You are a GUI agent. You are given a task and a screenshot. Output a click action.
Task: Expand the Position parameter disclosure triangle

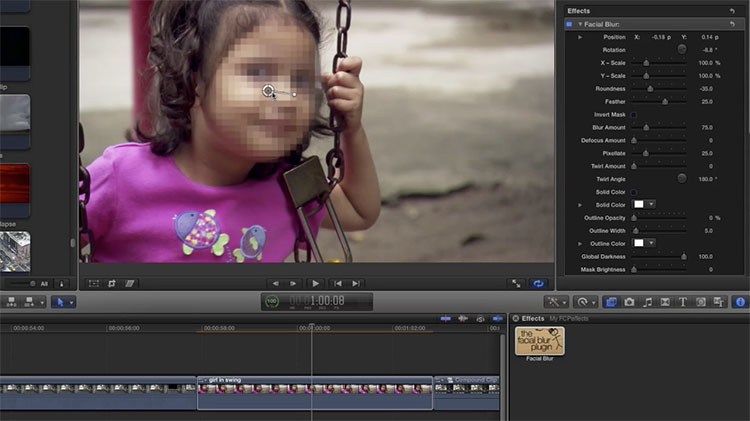580,37
